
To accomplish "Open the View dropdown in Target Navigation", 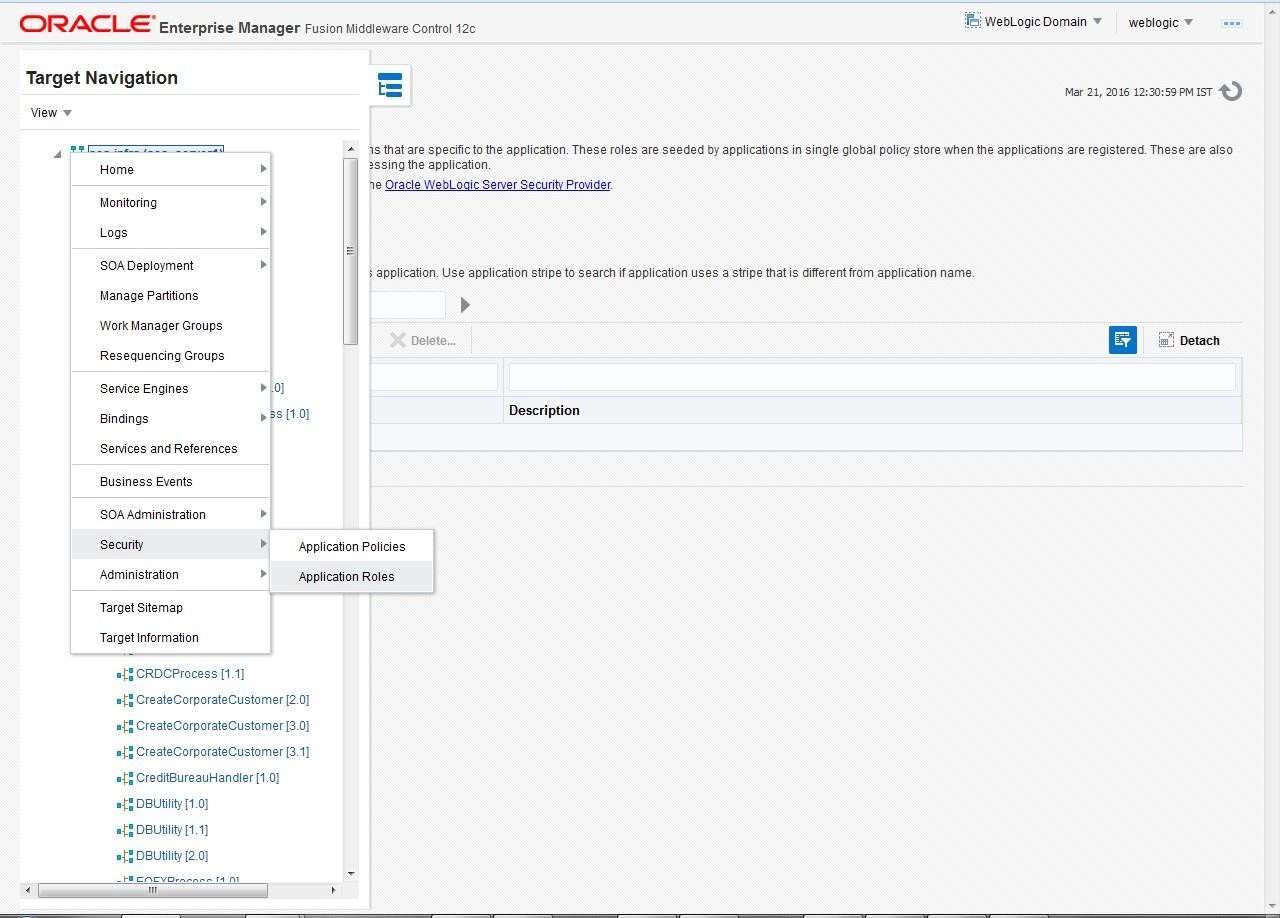I will pos(51,113).
